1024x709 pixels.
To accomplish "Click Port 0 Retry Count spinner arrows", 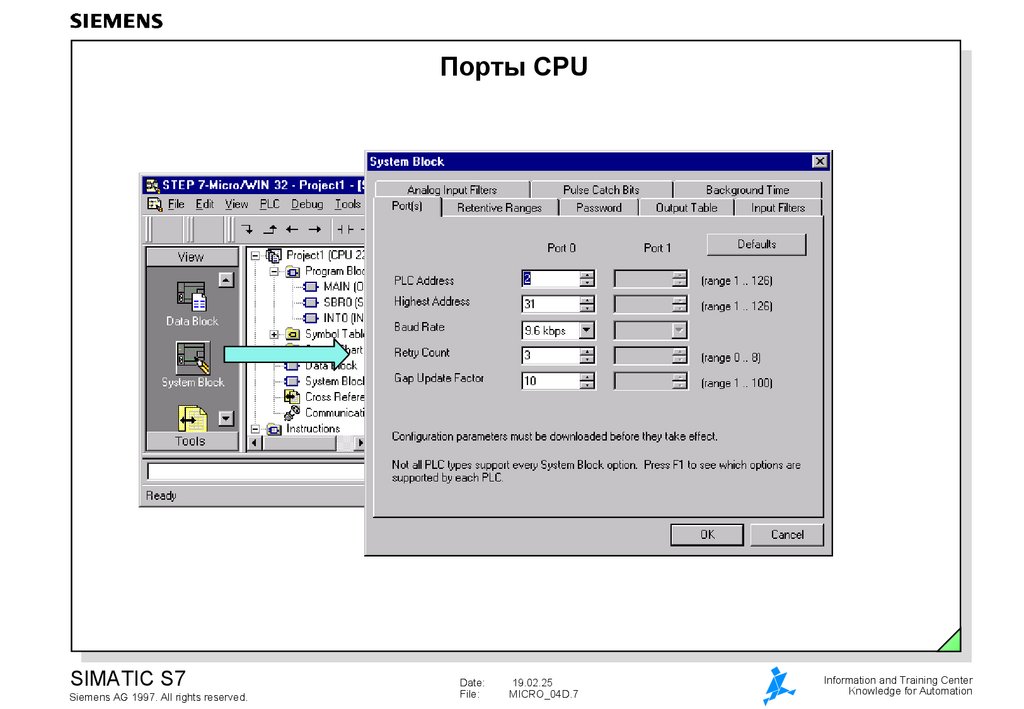I will (x=587, y=356).
